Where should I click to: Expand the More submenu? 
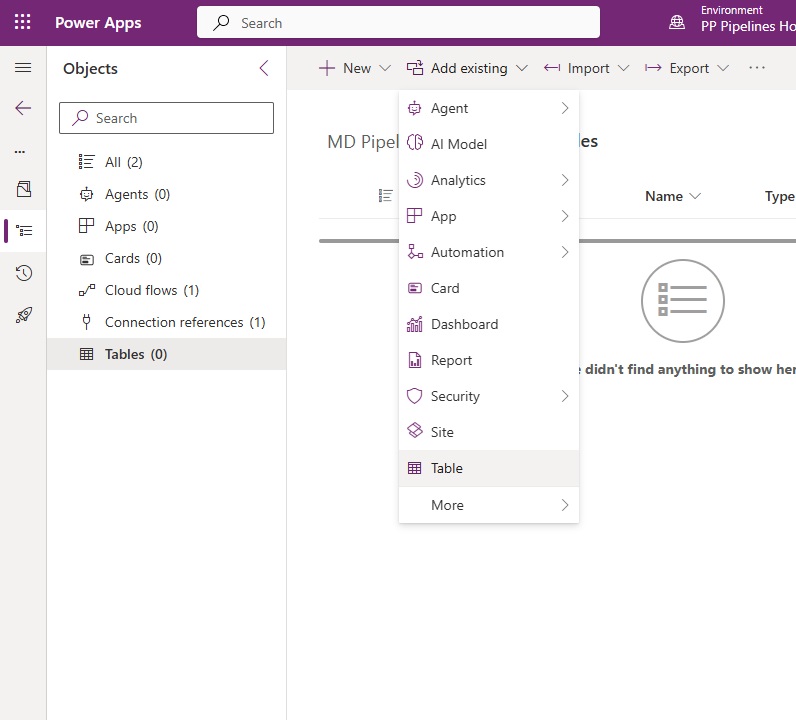click(x=489, y=505)
